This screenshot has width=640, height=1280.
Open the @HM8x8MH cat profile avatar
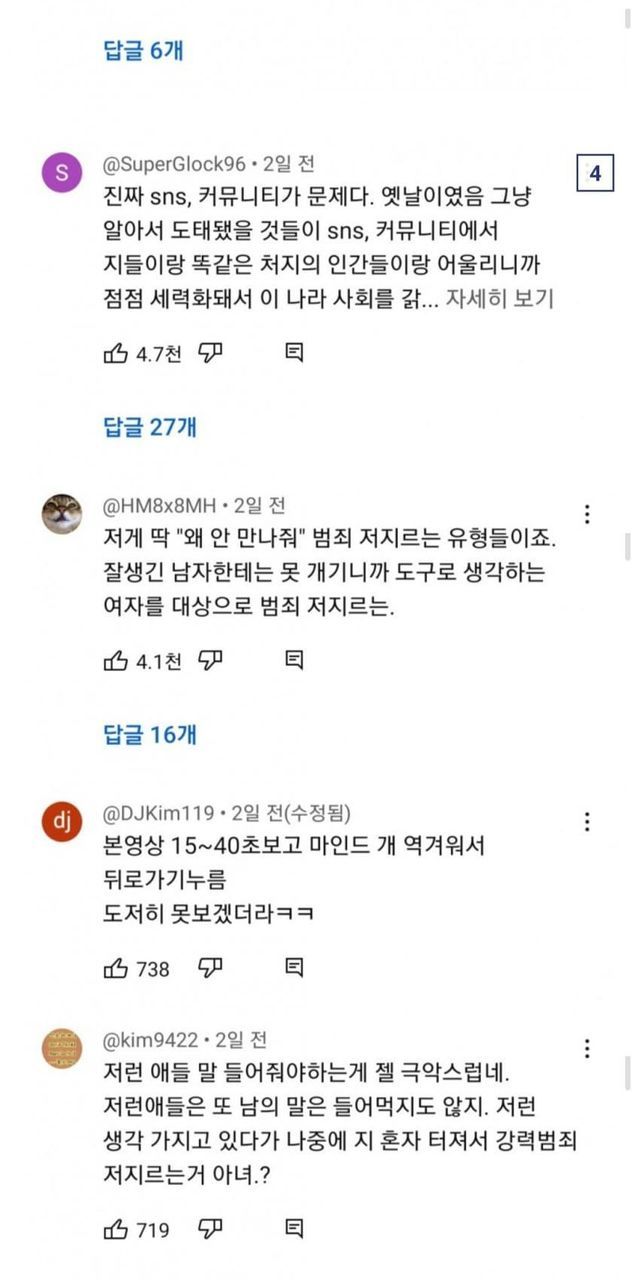61,514
